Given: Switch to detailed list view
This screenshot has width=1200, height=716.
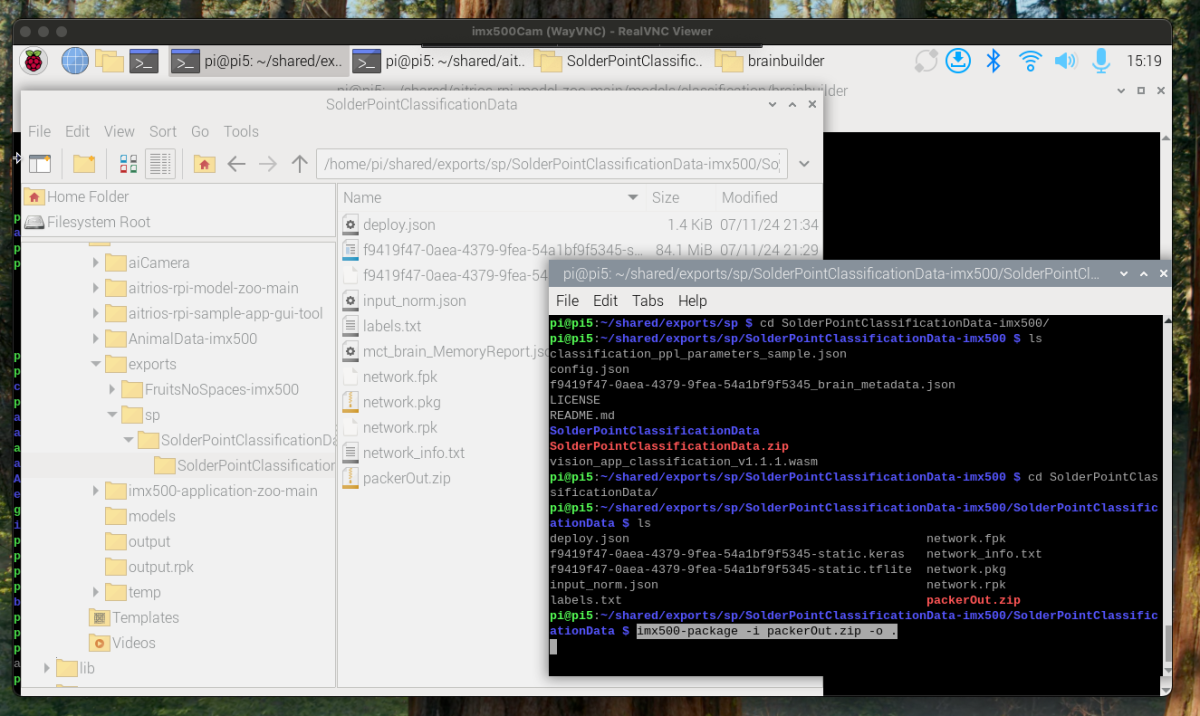Looking at the screenshot, I should [160, 164].
